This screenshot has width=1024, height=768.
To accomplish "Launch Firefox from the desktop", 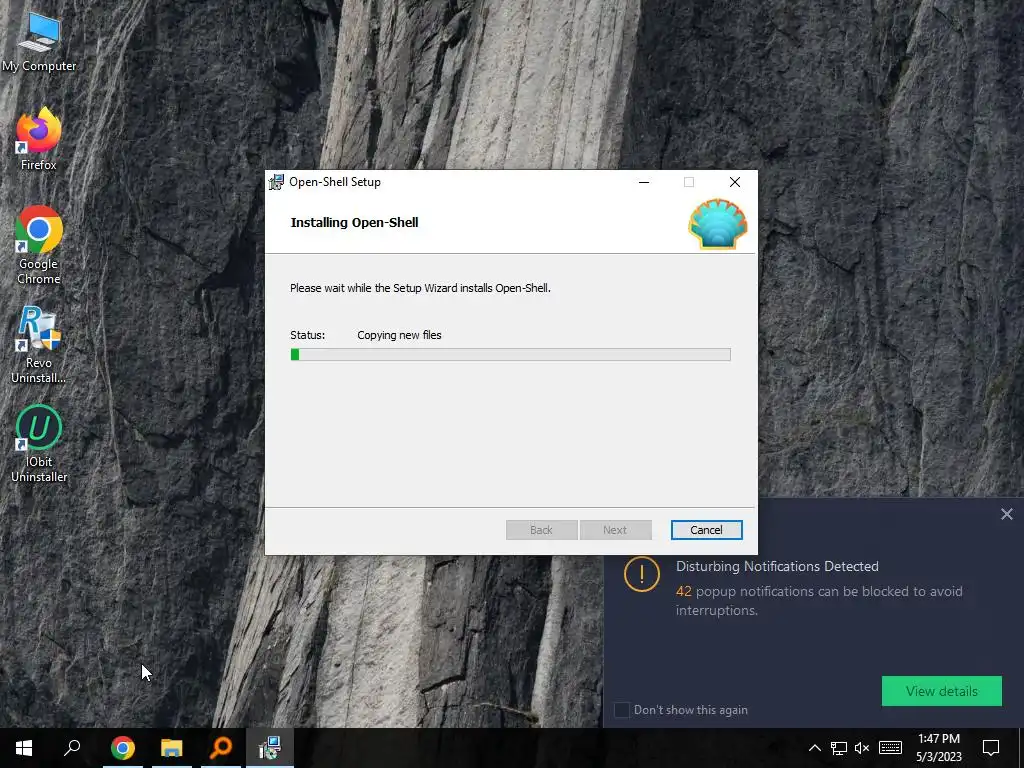I will 39,138.
